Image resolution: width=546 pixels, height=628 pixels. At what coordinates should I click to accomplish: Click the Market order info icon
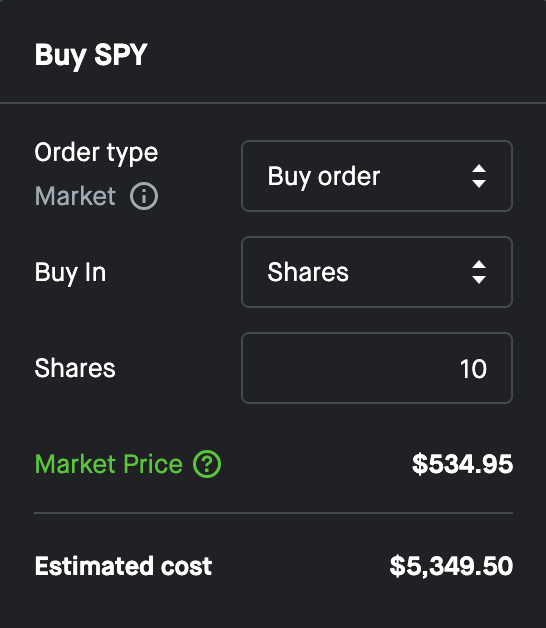[x=144, y=196]
